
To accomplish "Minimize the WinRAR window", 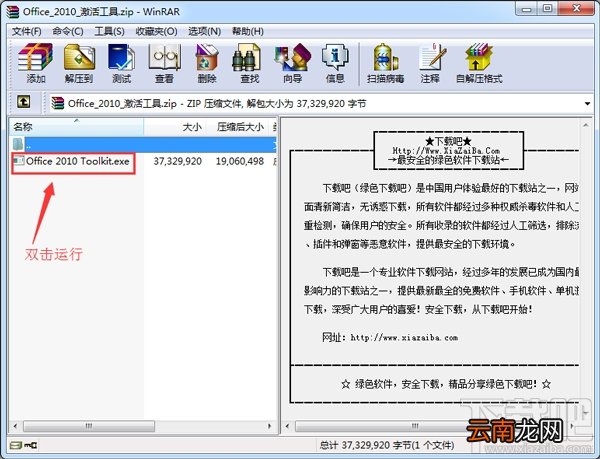I will [x=527, y=9].
